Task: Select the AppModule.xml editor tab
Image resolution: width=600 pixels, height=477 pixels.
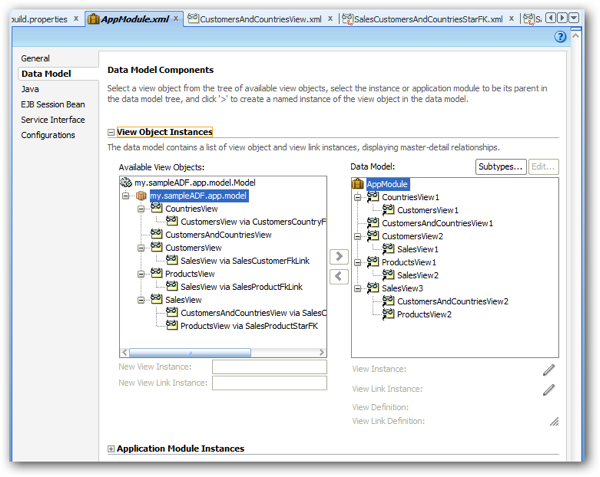Action: tap(134, 19)
